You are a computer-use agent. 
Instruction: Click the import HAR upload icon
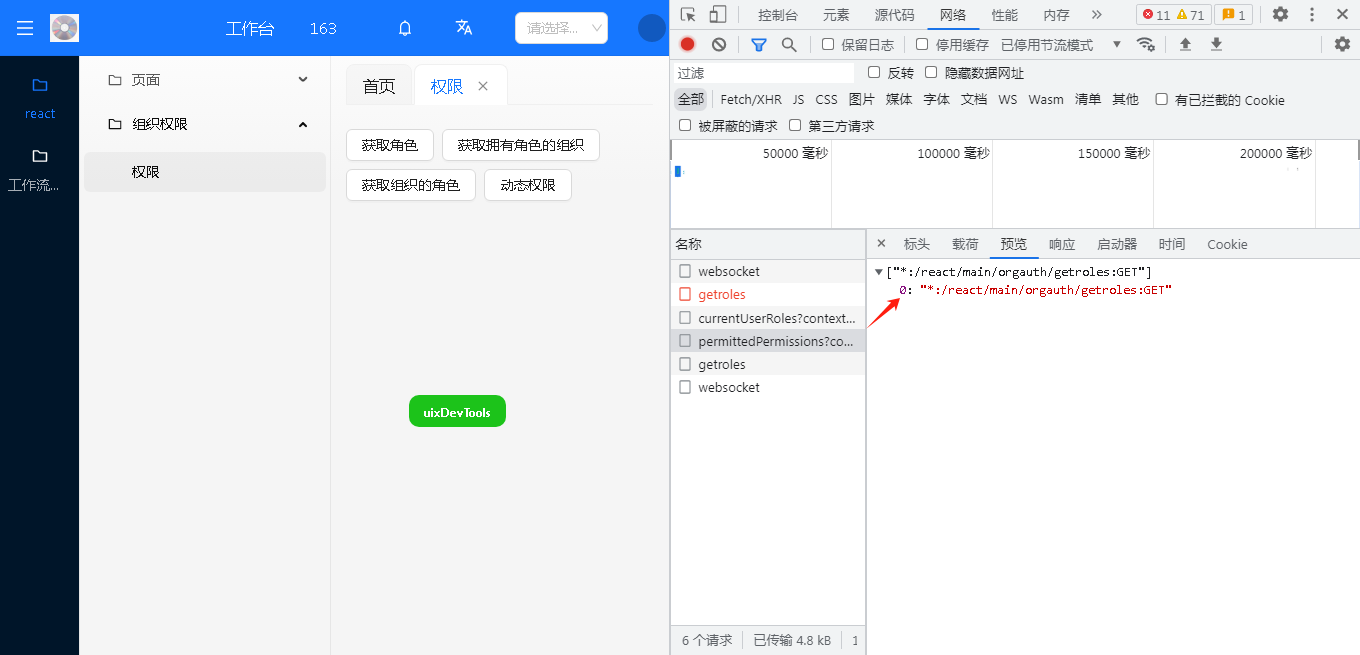(1185, 44)
